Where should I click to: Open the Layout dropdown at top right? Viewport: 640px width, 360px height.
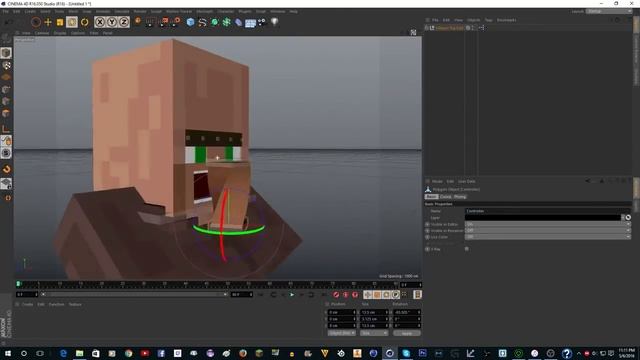[x=609, y=11]
